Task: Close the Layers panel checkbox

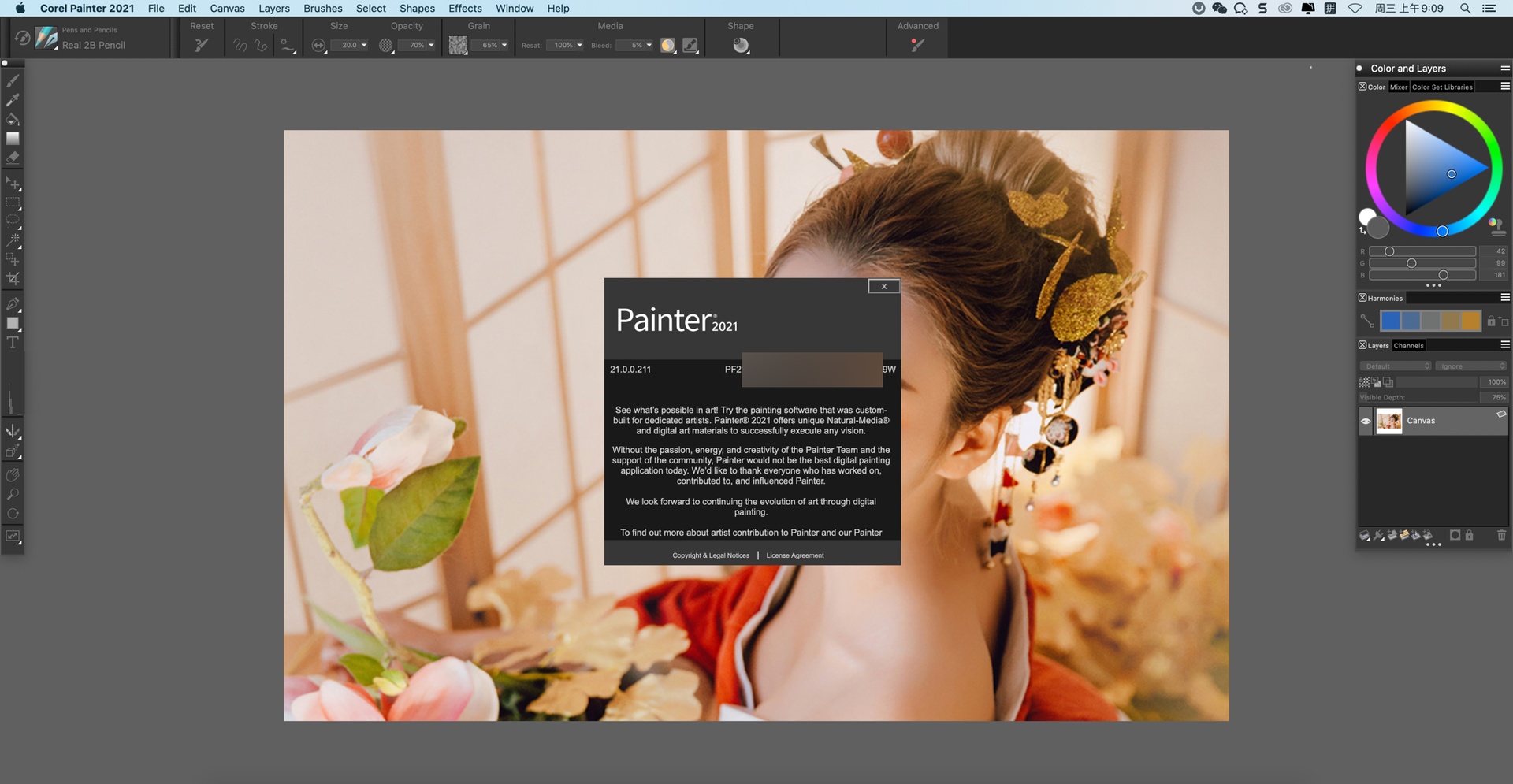Action: (x=1362, y=345)
